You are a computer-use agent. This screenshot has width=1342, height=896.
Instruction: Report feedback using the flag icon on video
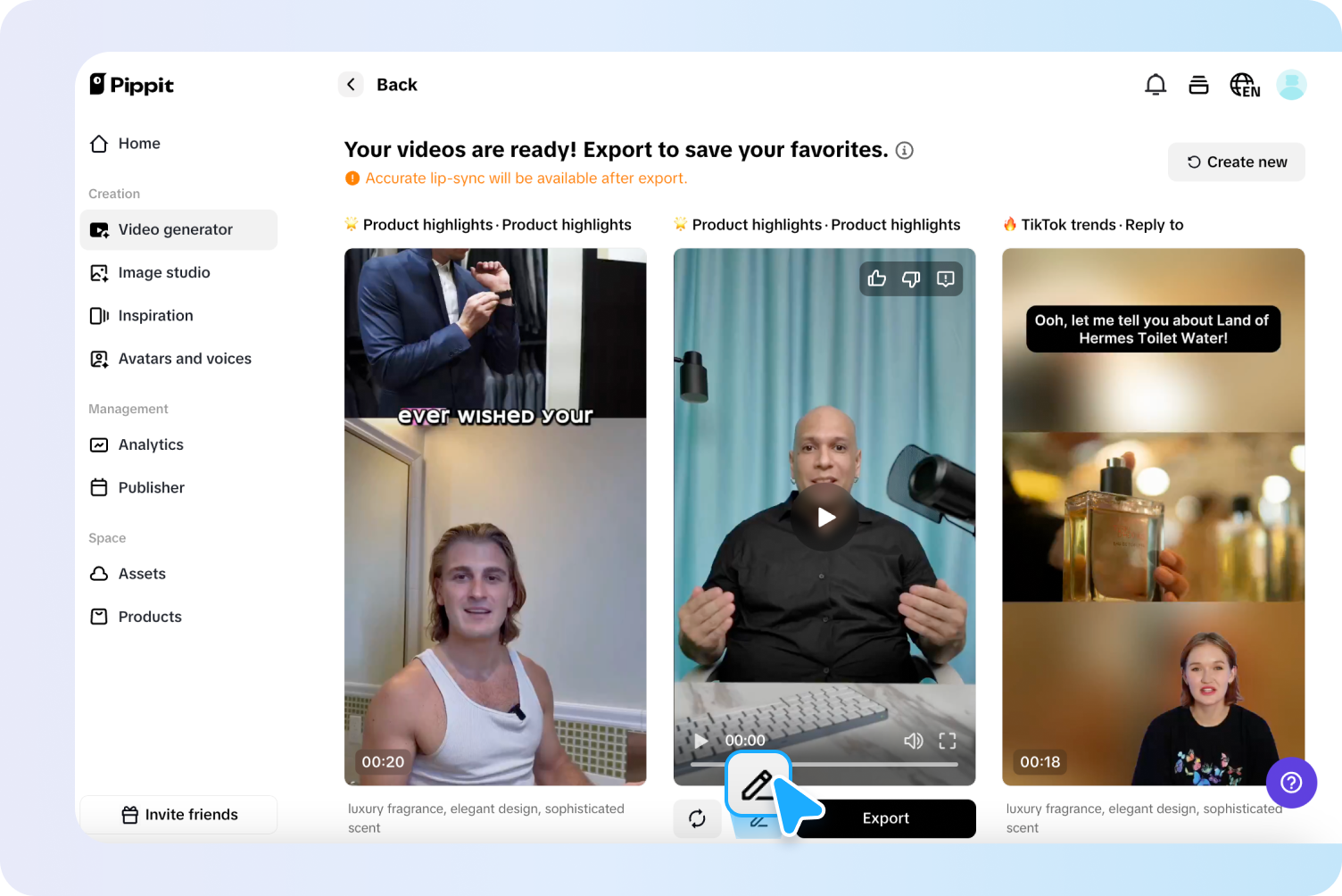coord(945,278)
